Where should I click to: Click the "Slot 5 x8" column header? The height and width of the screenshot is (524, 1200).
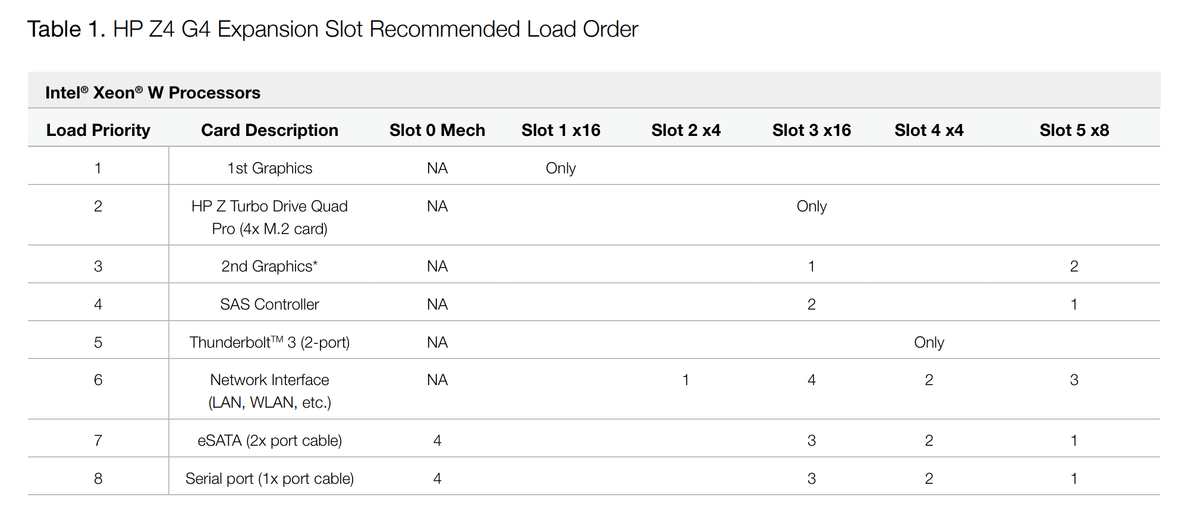[x=1074, y=130]
